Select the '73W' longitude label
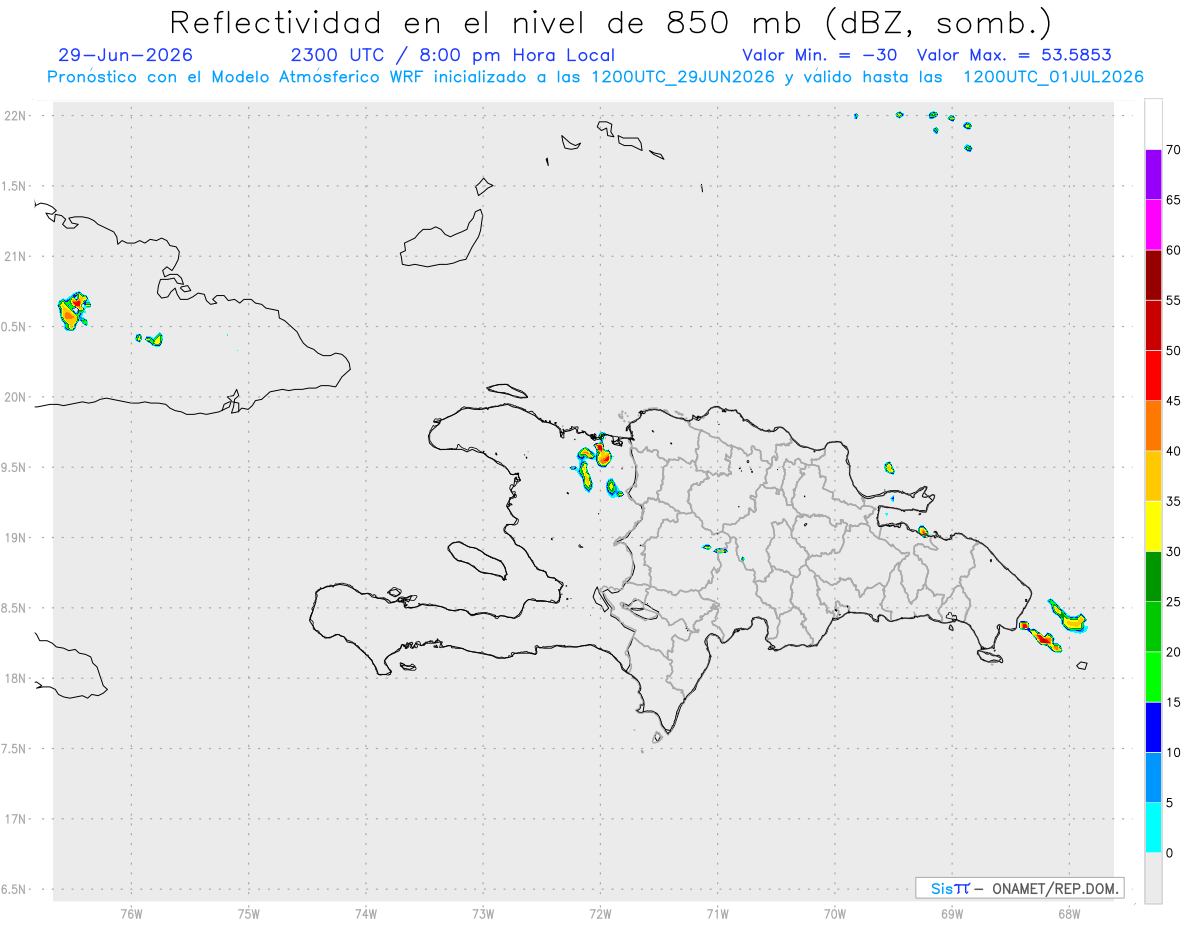The width and height of the screenshot is (1200, 927). point(483,914)
